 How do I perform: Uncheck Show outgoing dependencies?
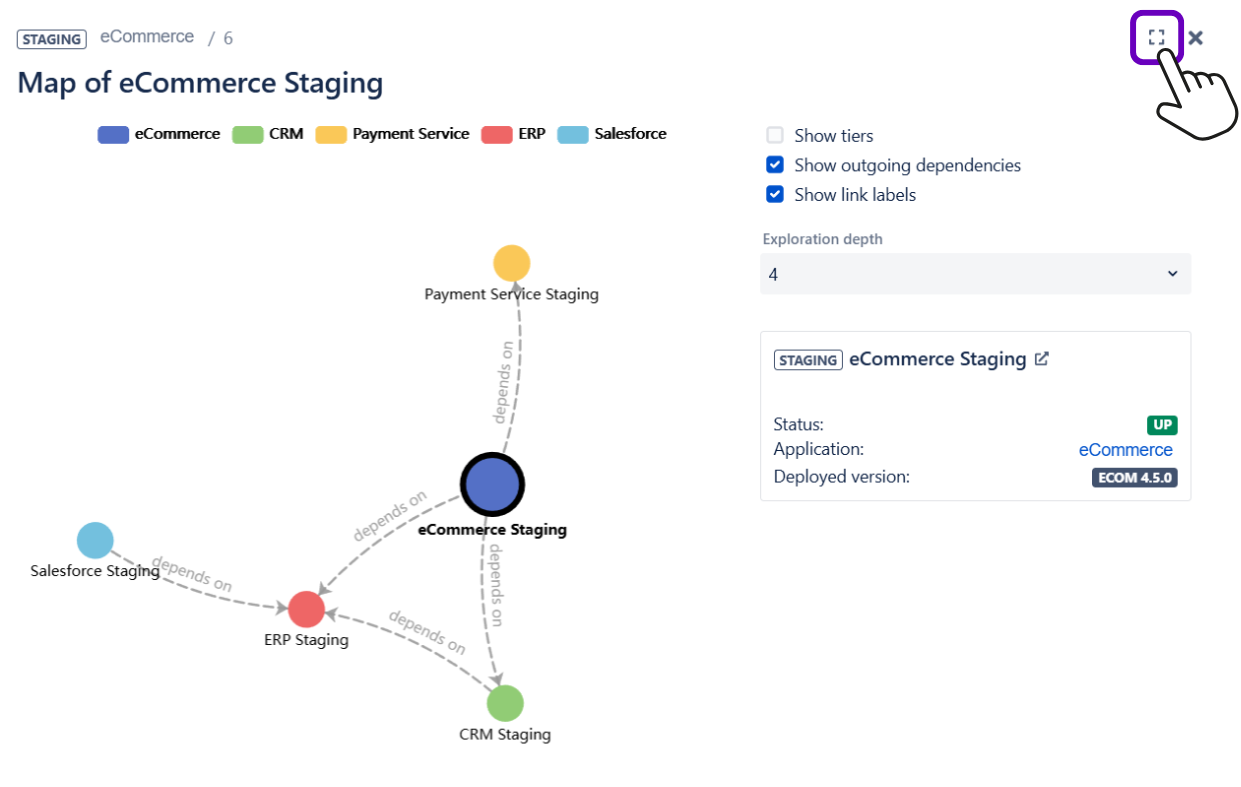pos(775,165)
